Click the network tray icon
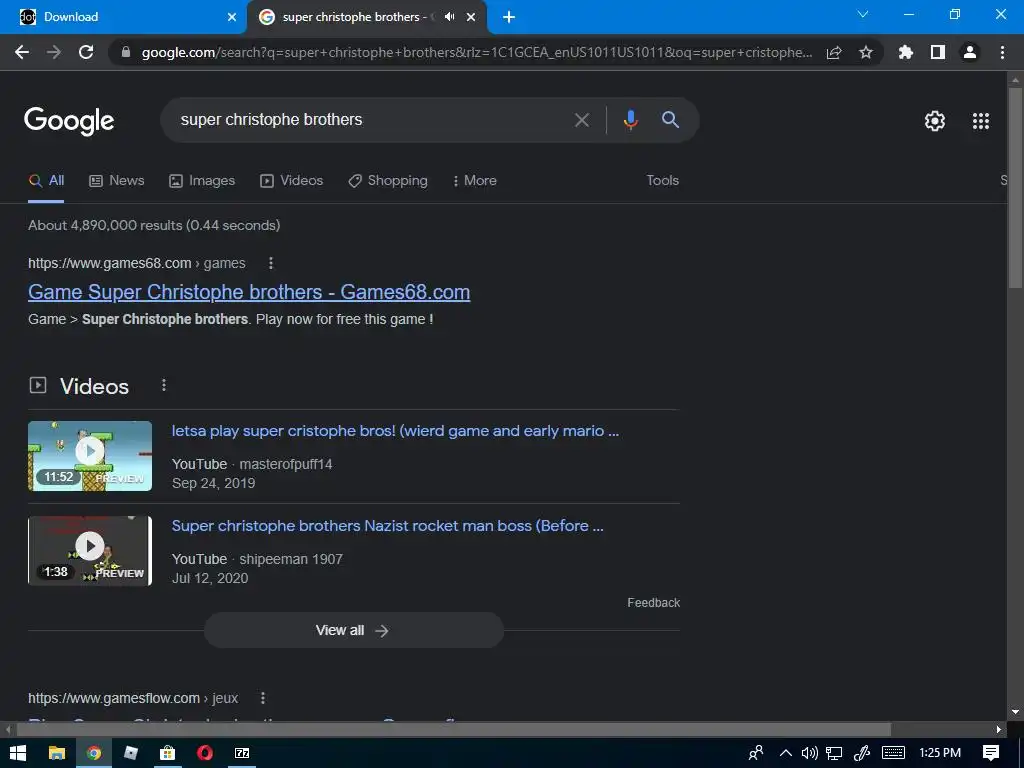1024x768 pixels. (834, 753)
